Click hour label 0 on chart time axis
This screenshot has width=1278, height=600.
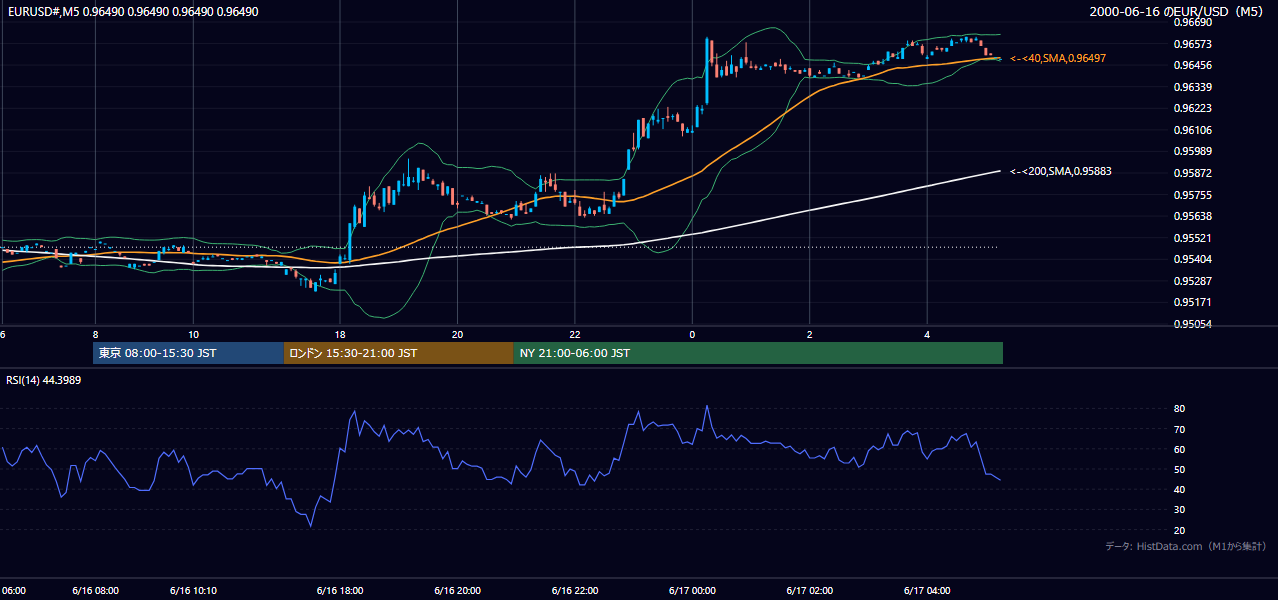pos(692,335)
